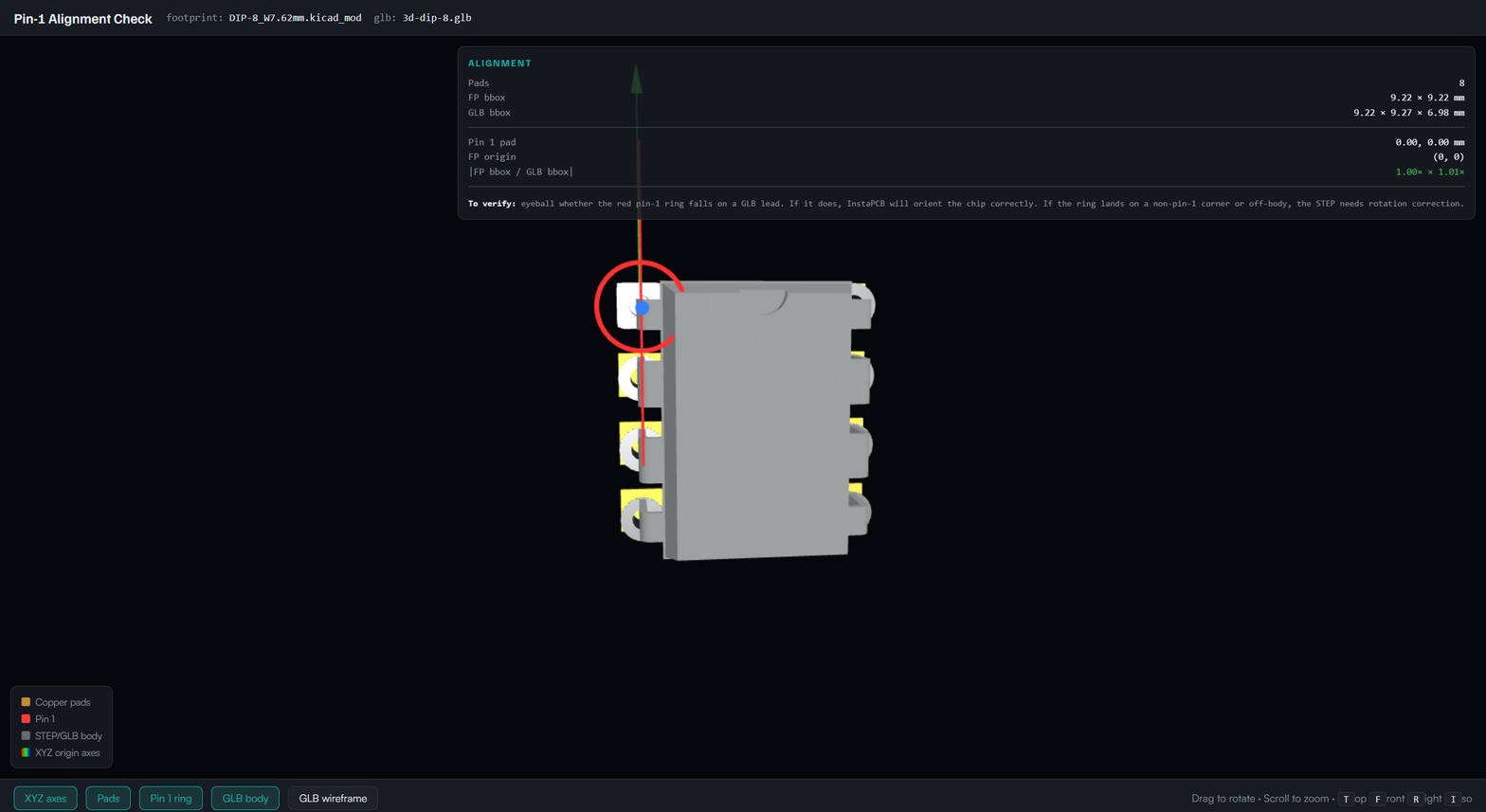
Task: Click the XYZ origin axes legend swatch
Action: [x=26, y=752]
